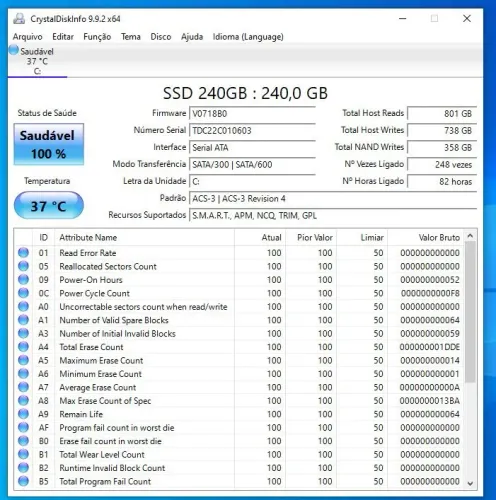Click the transfer mode field SATA/300 | SATA/600

click(252, 165)
